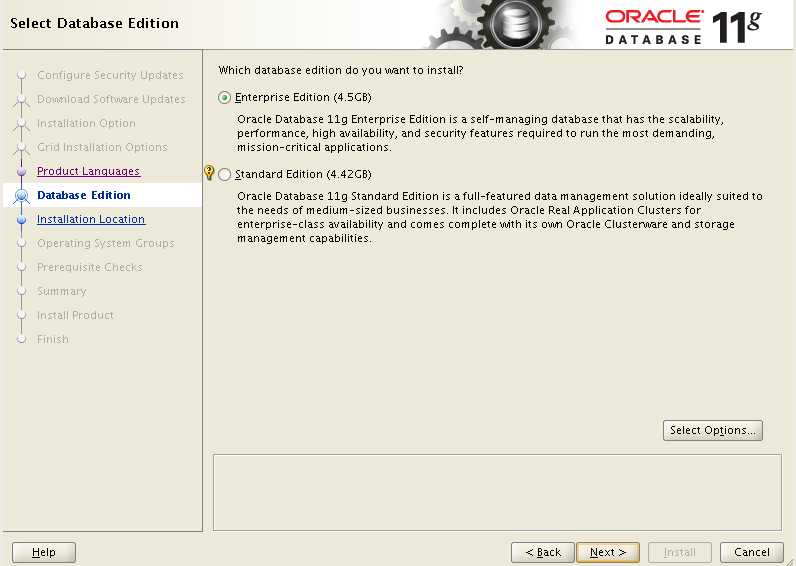Screen dimensions: 796x566
Task: Click the Summary step label
Action: point(61,291)
